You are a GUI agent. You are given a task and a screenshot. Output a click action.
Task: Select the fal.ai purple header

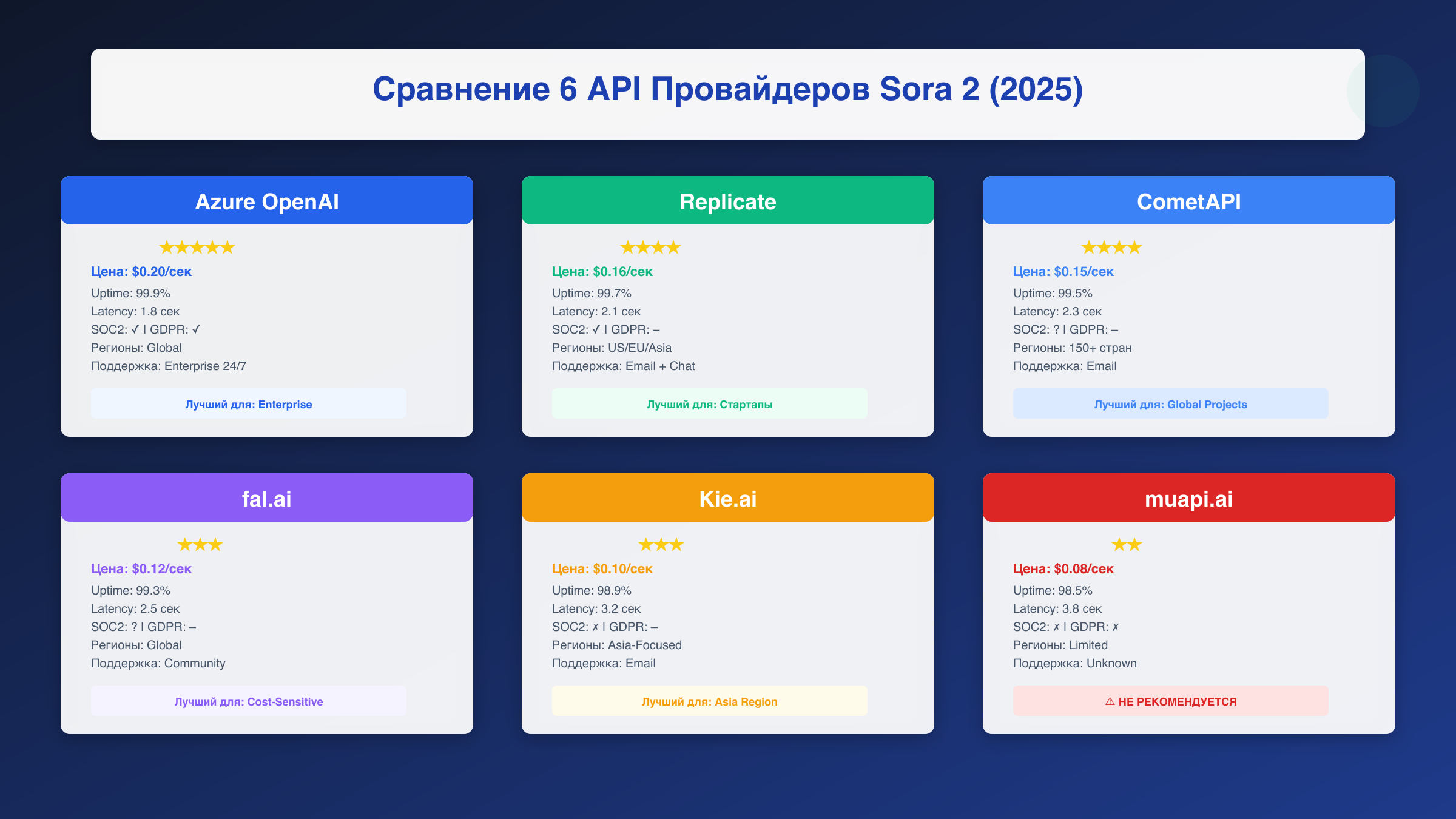click(x=267, y=498)
